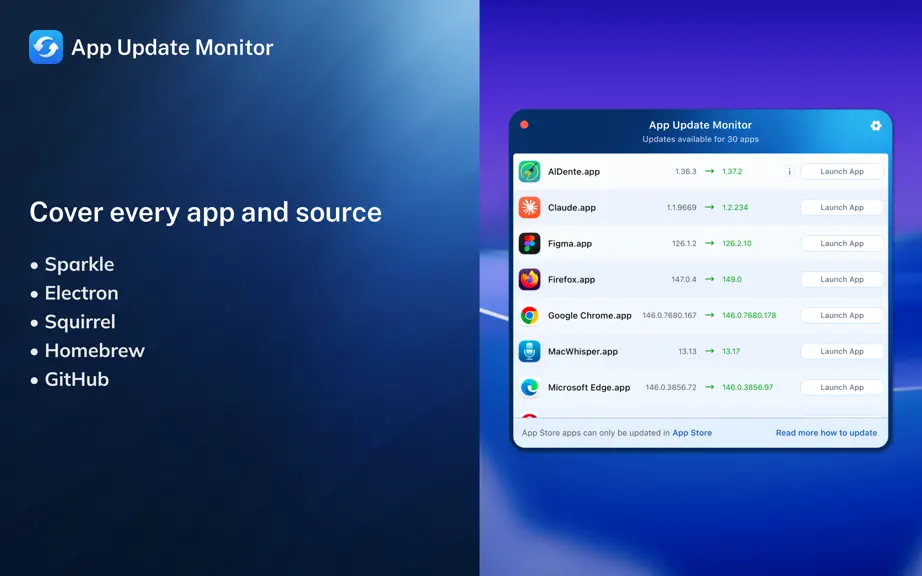
Task: Click the Google Chrome.app name text
Action: tap(590, 316)
